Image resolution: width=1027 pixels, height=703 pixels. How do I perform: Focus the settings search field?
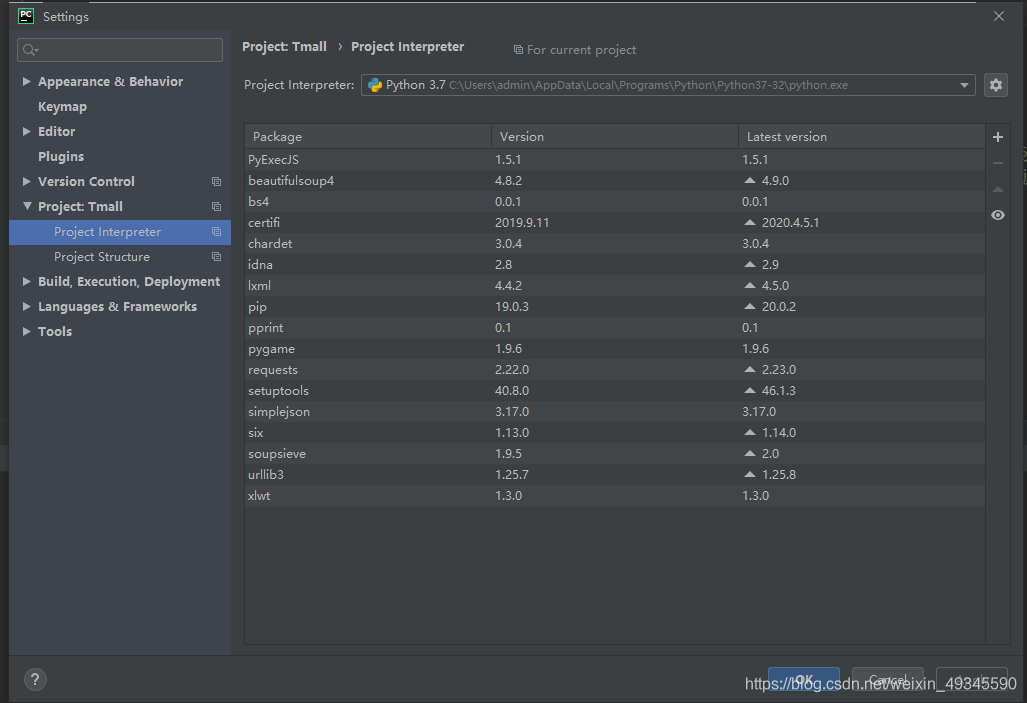pyautogui.click(x=120, y=50)
